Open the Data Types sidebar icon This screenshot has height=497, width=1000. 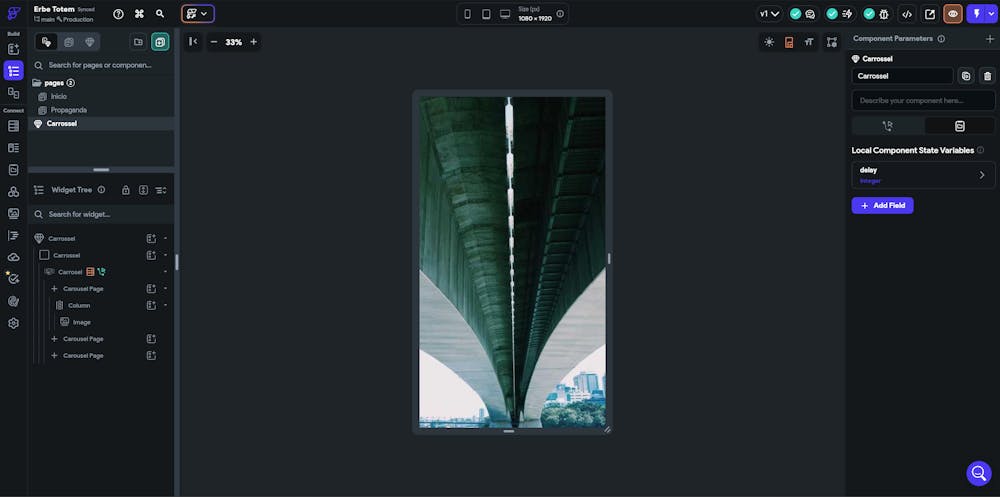click(x=13, y=148)
